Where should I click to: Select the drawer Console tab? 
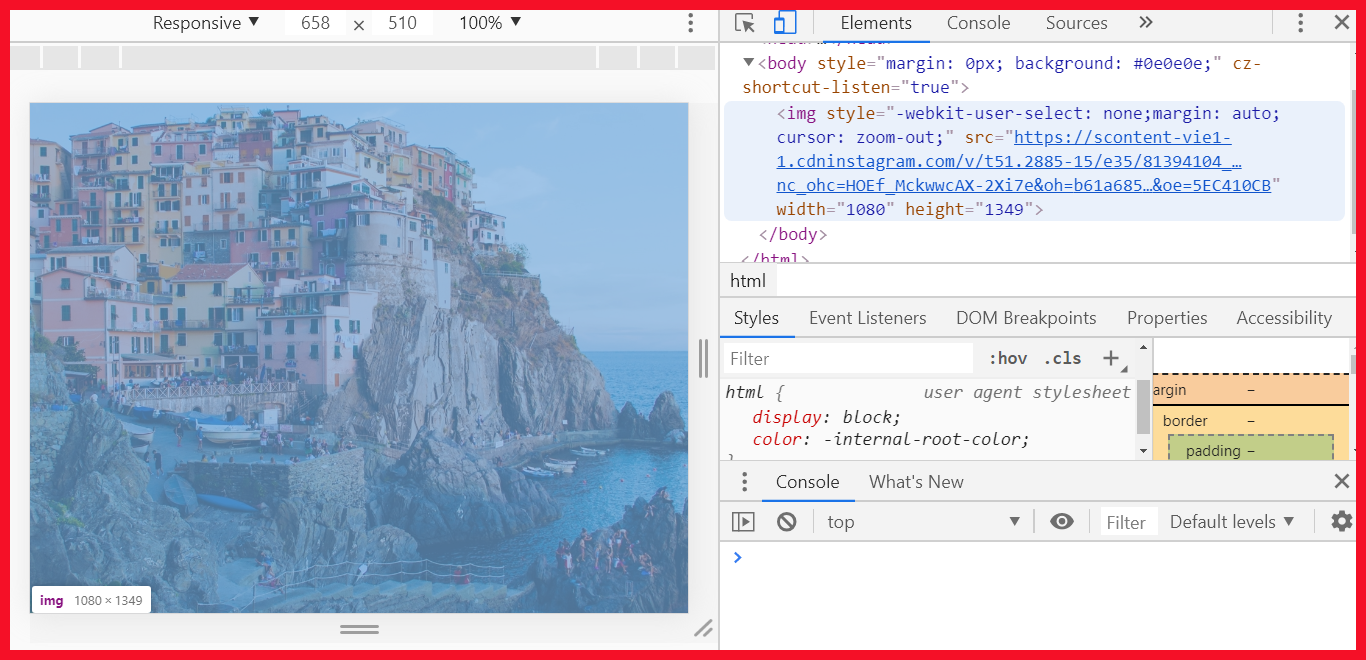coord(807,482)
